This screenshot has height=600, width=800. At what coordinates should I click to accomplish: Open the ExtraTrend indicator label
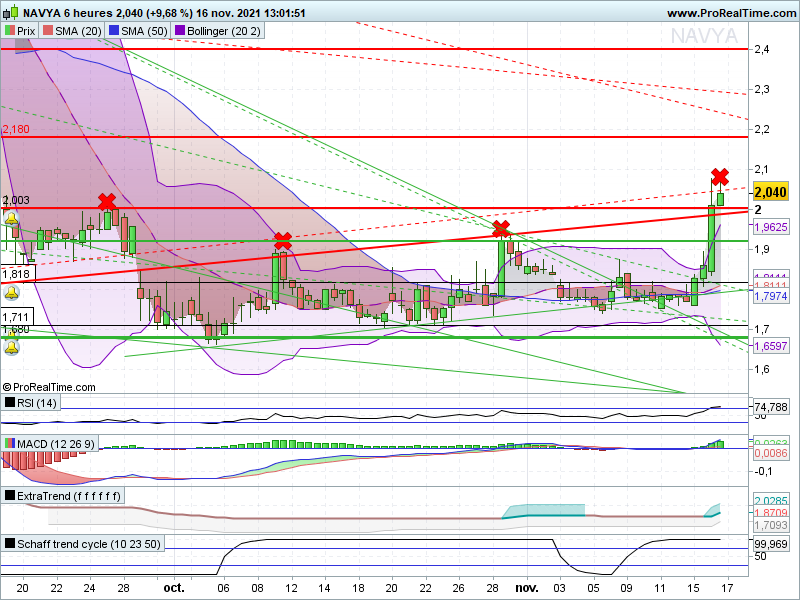(x=69, y=496)
